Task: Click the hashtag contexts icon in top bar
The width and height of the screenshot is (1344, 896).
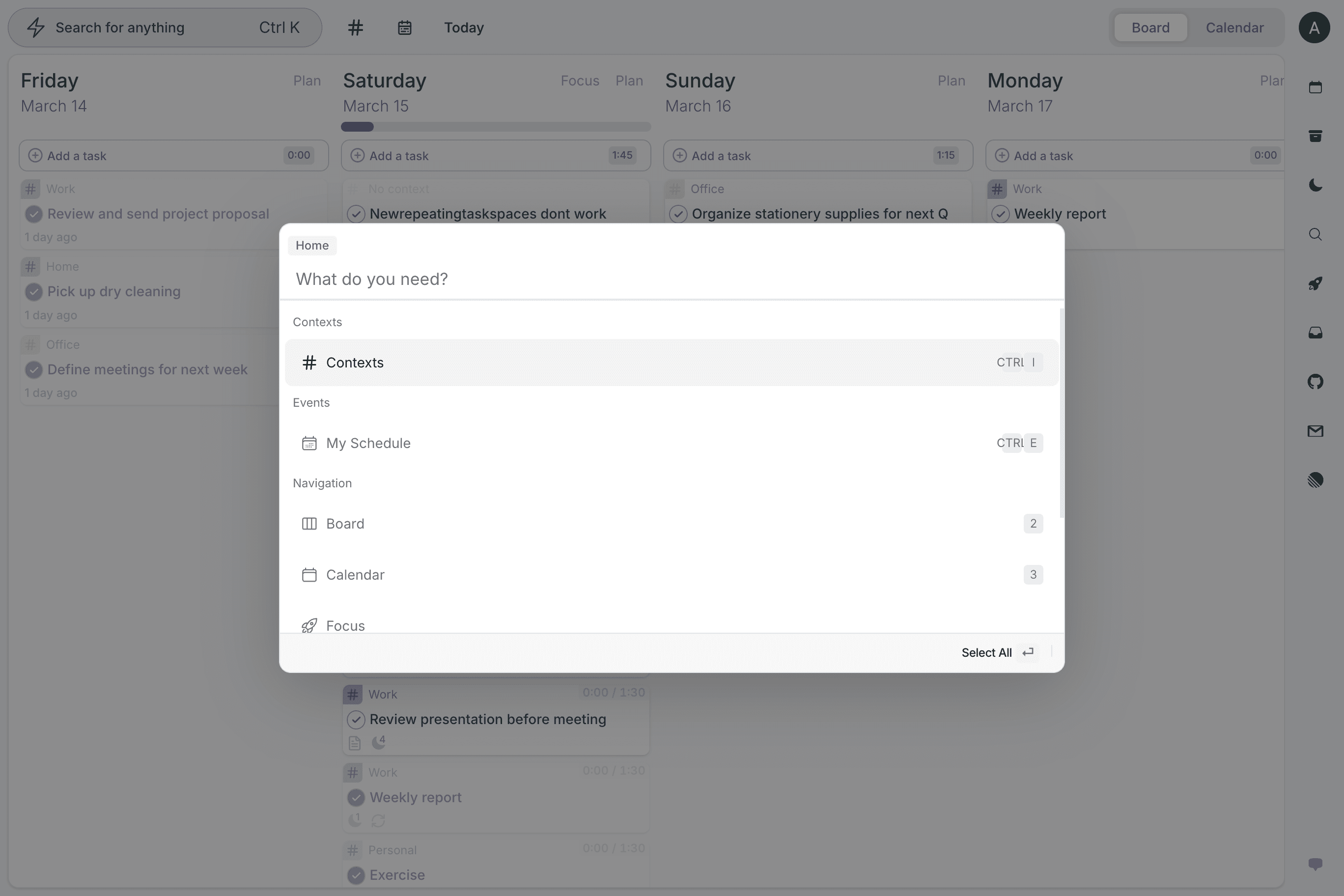Action: 356,28
